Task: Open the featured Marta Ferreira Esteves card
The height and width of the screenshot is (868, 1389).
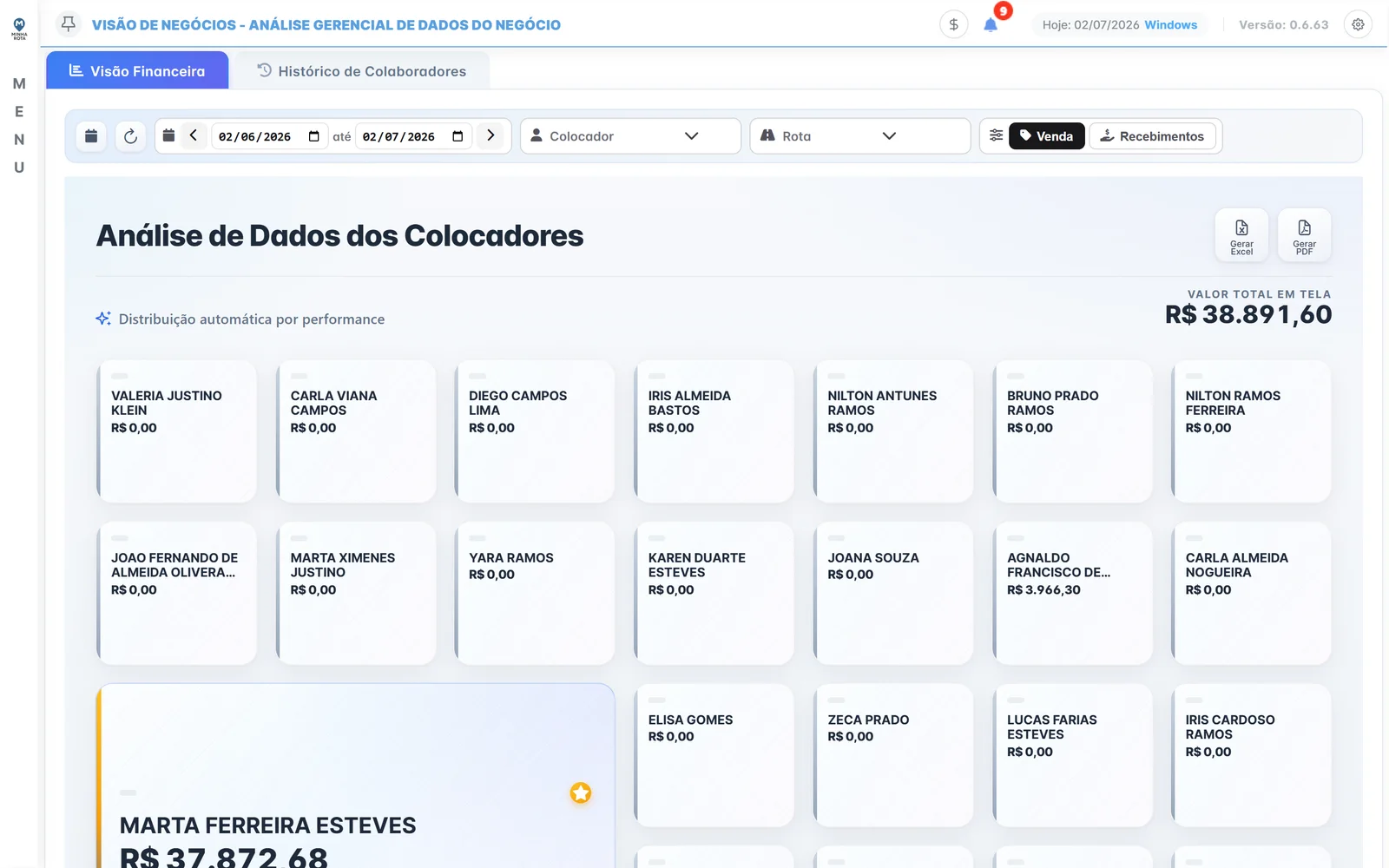Action: (356, 776)
